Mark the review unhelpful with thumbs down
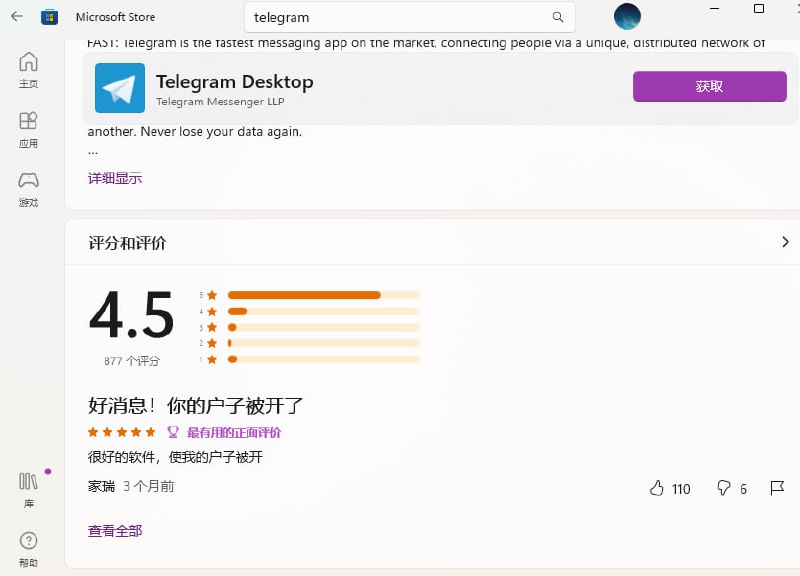 (x=722, y=488)
